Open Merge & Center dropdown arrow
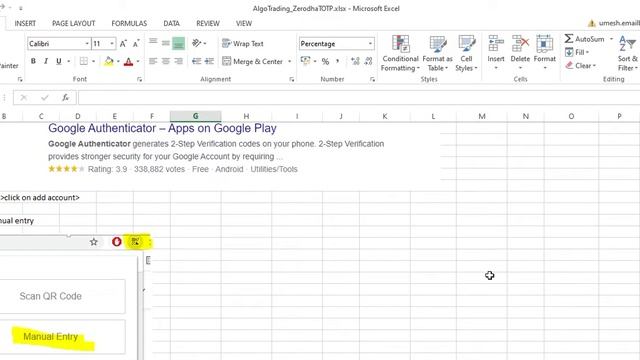640x360 pixels. (289, 61)
